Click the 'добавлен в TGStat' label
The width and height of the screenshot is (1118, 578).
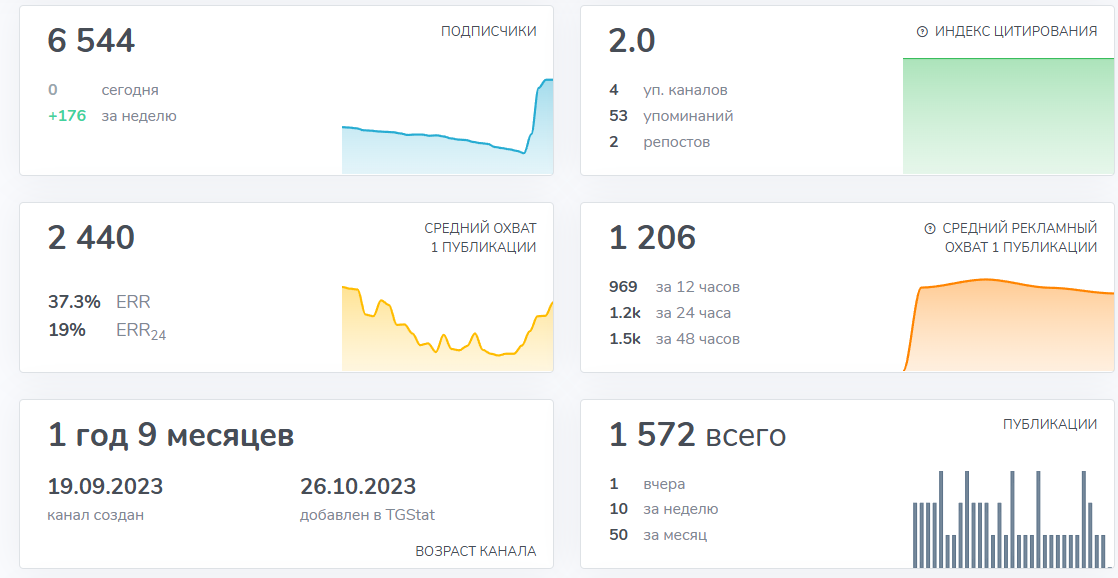tap(367, 515)
